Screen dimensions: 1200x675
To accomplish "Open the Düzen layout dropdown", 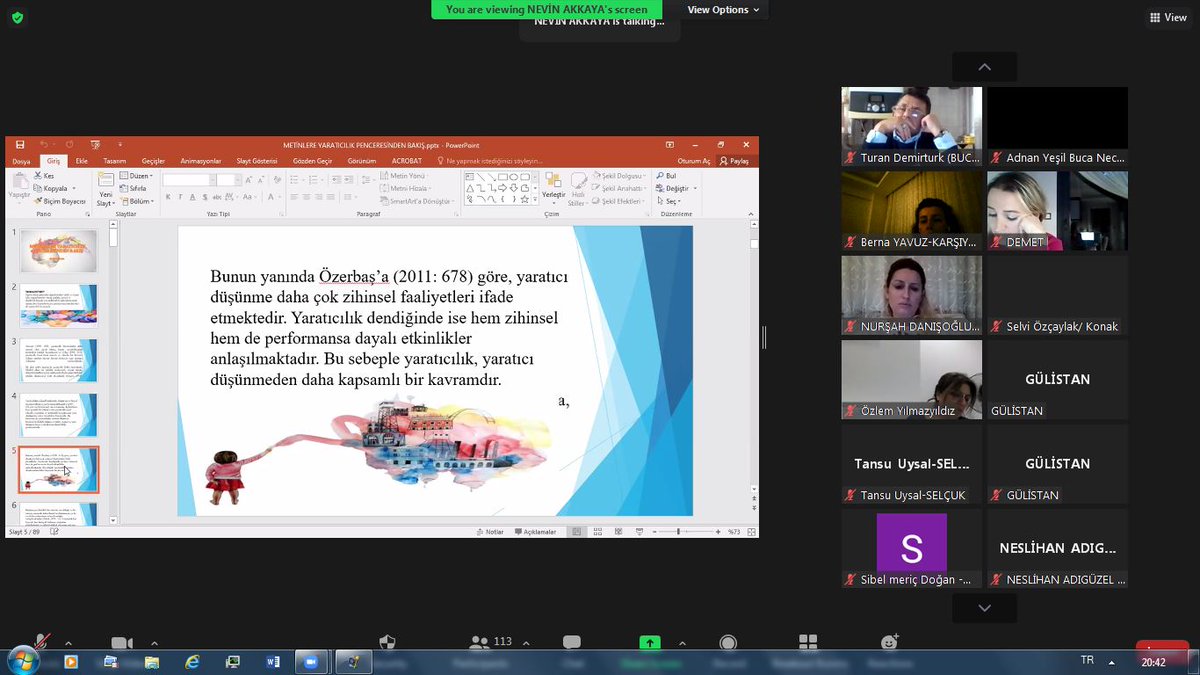I will point(136,176).
